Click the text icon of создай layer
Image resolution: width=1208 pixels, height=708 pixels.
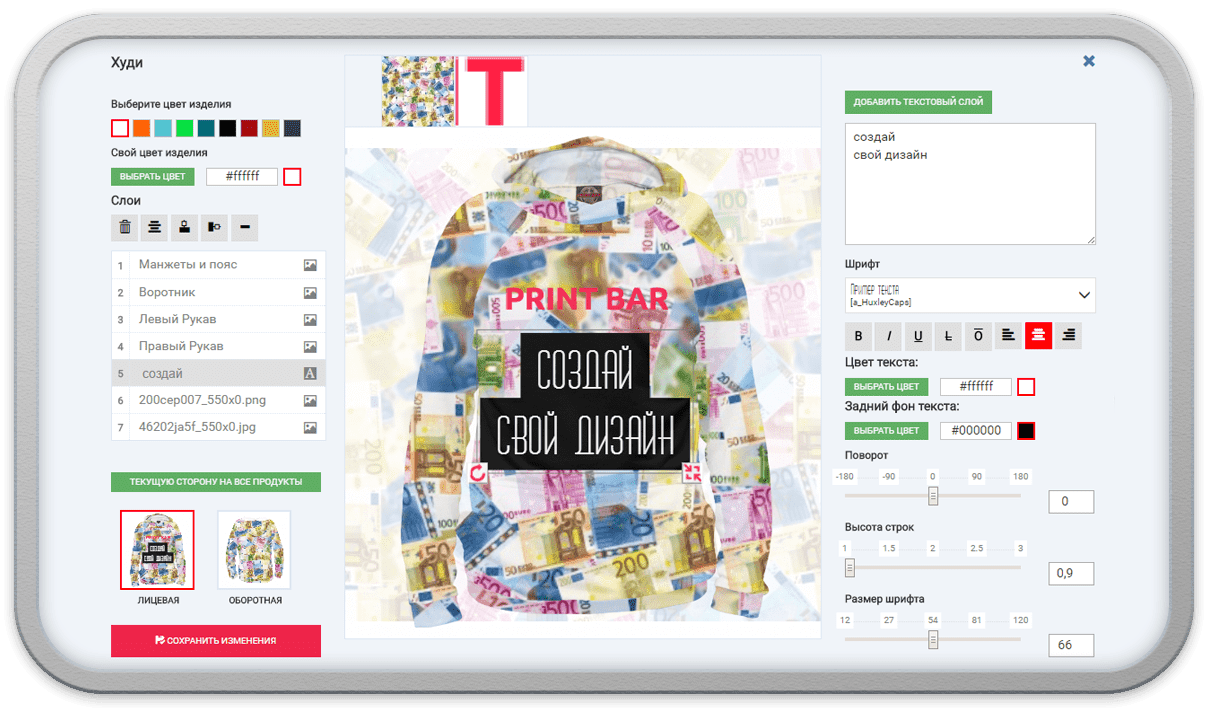[x=310, y=373]
